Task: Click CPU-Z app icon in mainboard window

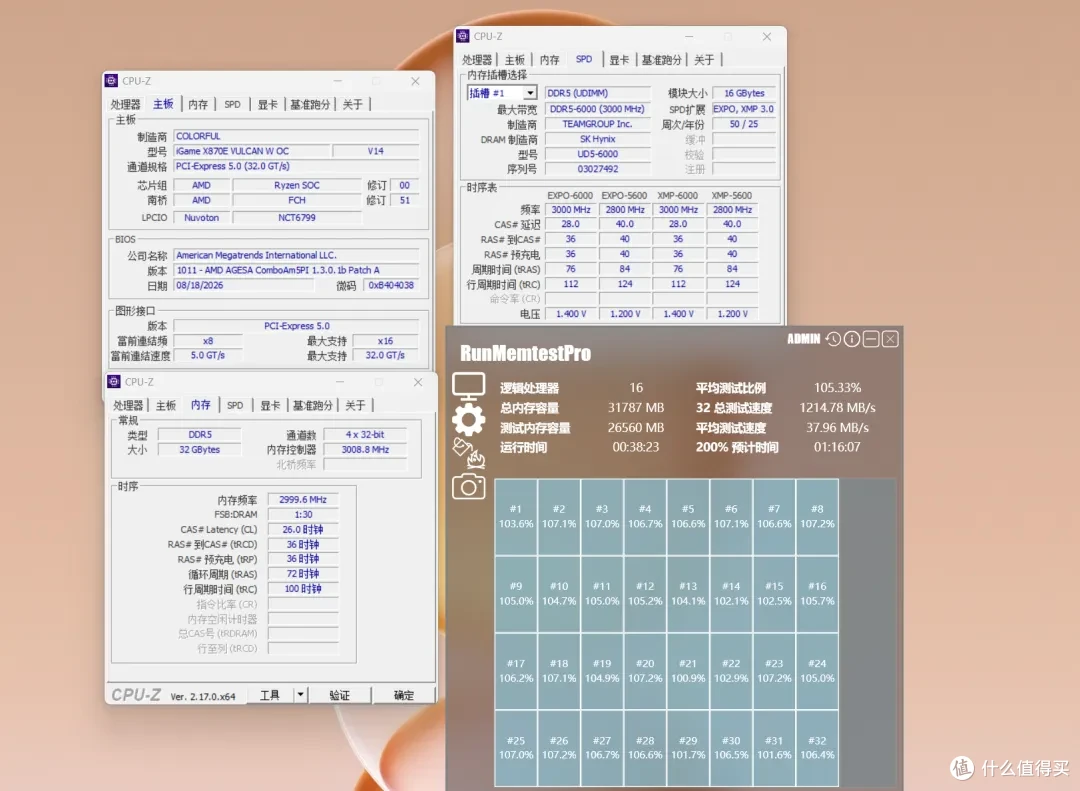Action: tap(112, 81)
